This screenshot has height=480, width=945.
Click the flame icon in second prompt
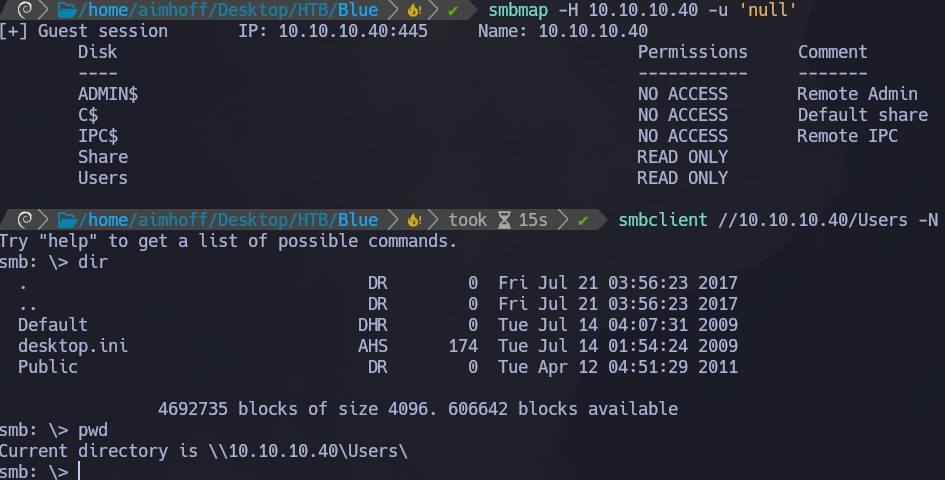(414, 220)
